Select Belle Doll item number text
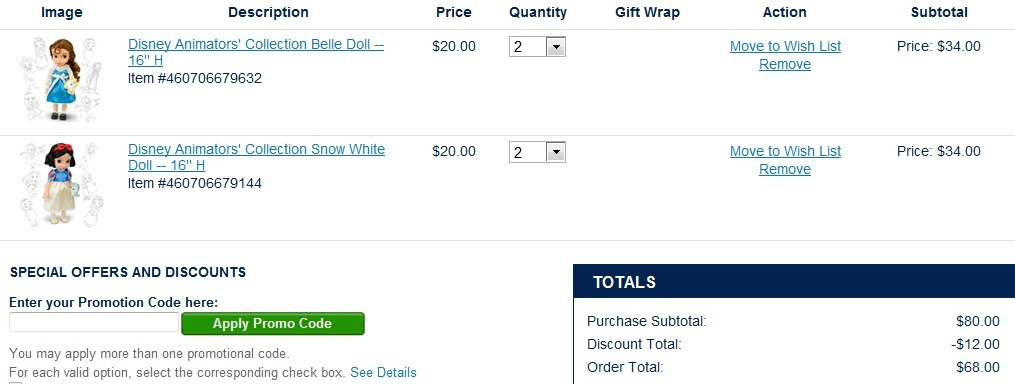The height and width of the screenshot is (384, 1015). coord(195,78)
